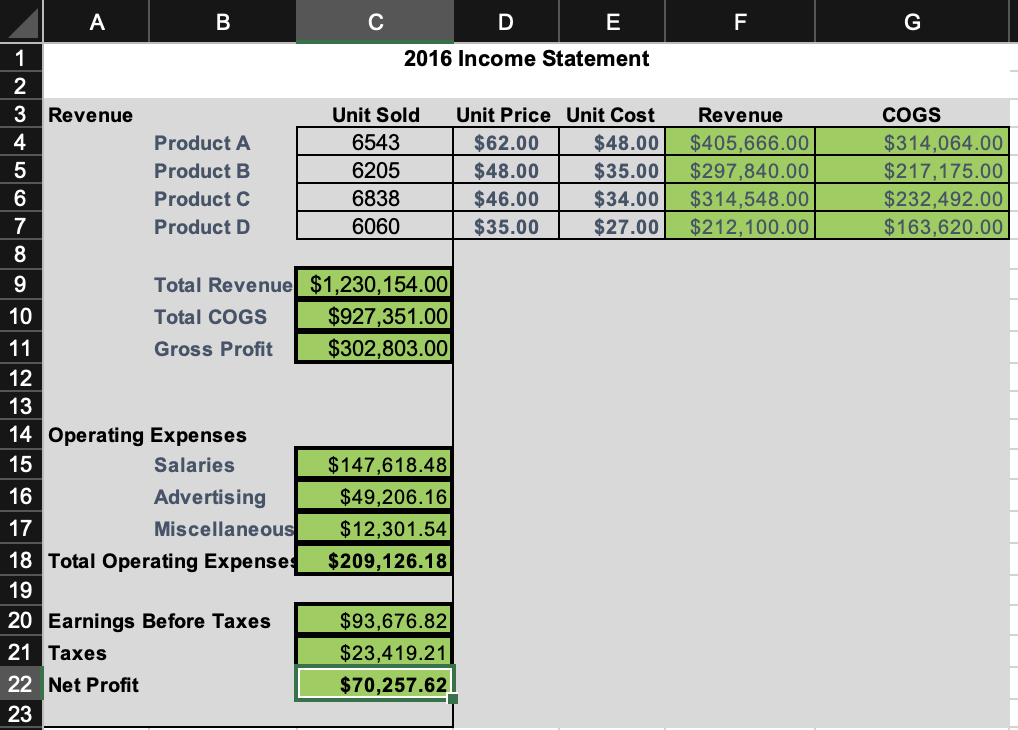Click the Advertising label

tap(210, 497)
